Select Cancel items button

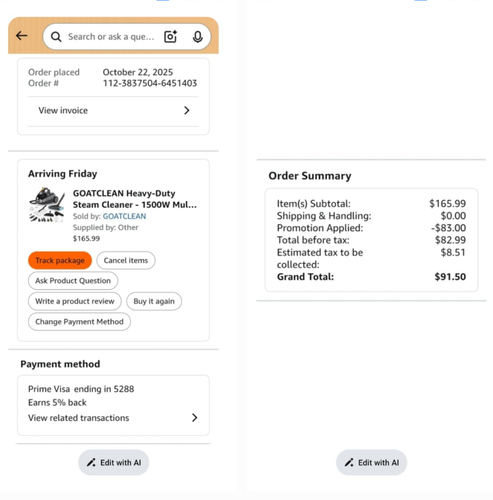pos(126,260)
